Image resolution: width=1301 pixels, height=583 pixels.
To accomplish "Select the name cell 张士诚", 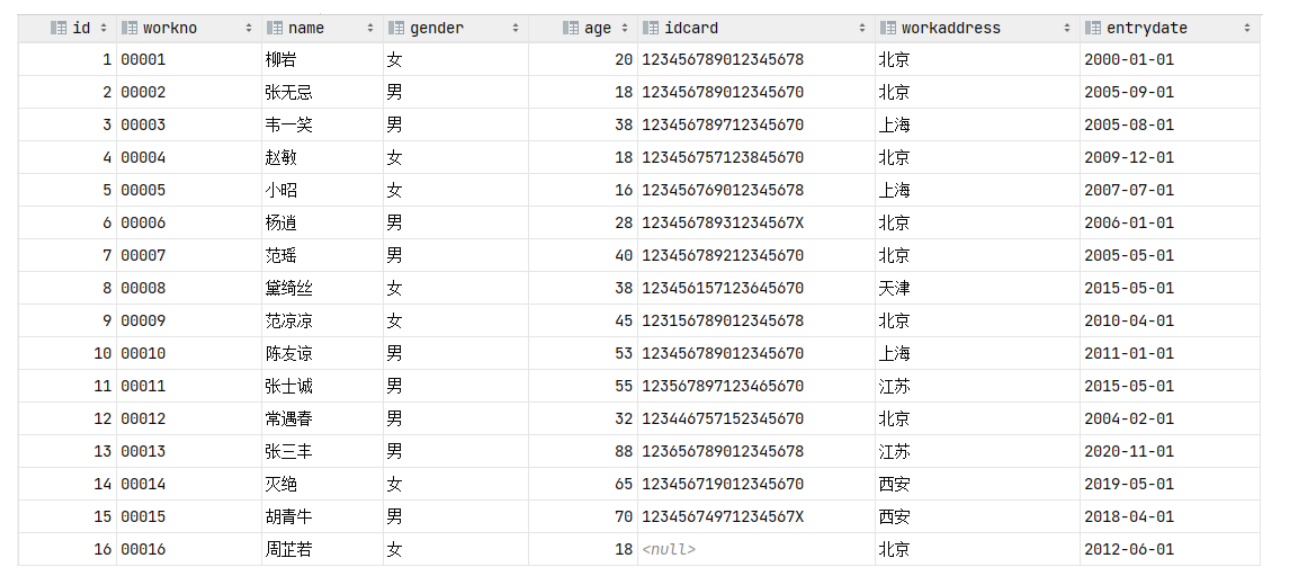I will 322,386.
